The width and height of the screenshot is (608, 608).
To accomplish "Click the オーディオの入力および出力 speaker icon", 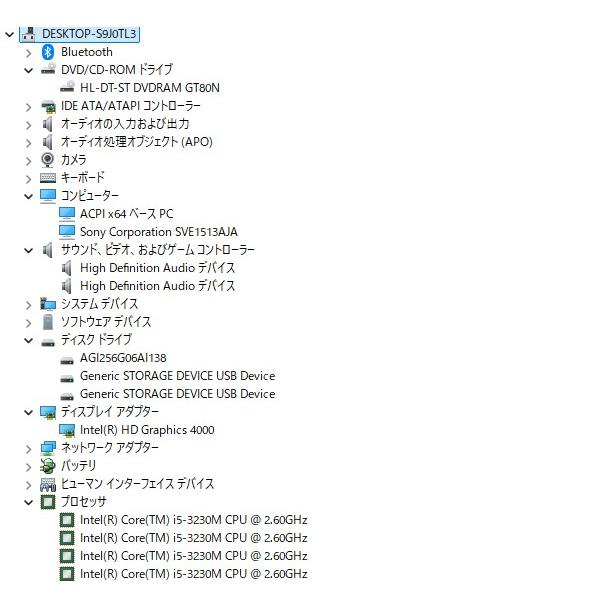I will pyautogui.click(x=47, y=124).
